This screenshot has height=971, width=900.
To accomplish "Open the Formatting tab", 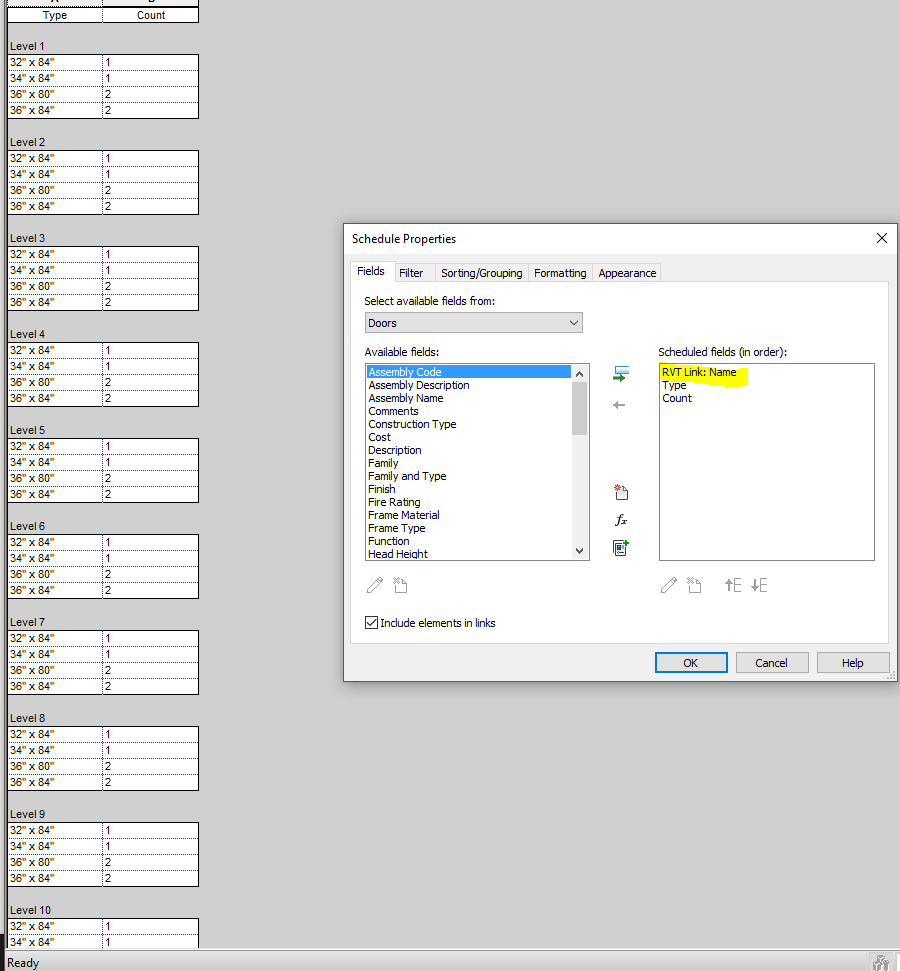I will click(560, 273).
